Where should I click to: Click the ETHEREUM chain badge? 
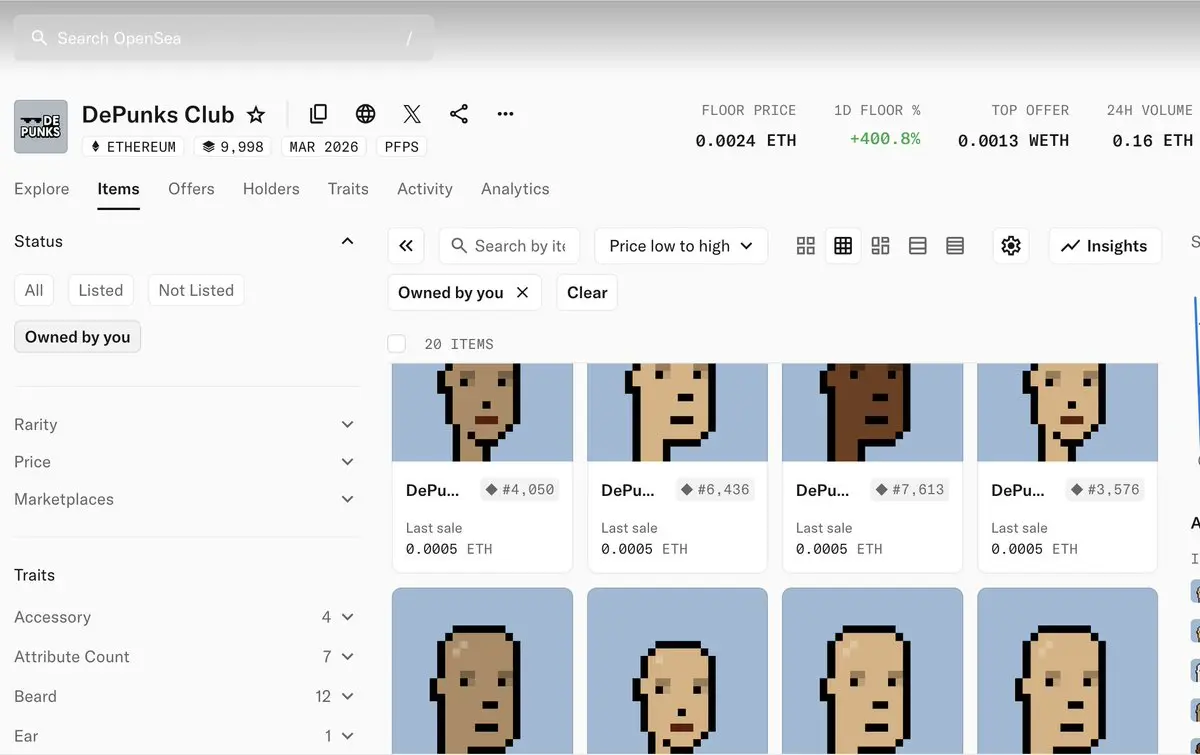(134, 147)
